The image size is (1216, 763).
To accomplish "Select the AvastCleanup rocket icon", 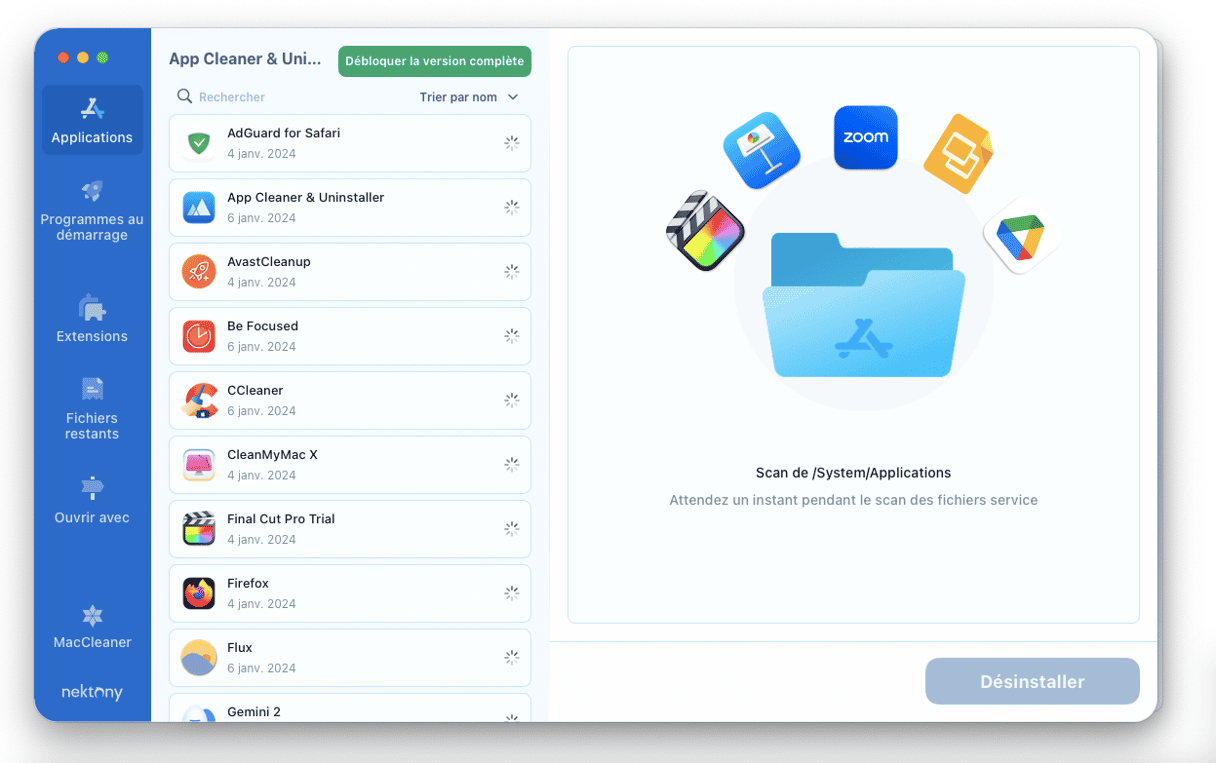I will click(199, 271).
